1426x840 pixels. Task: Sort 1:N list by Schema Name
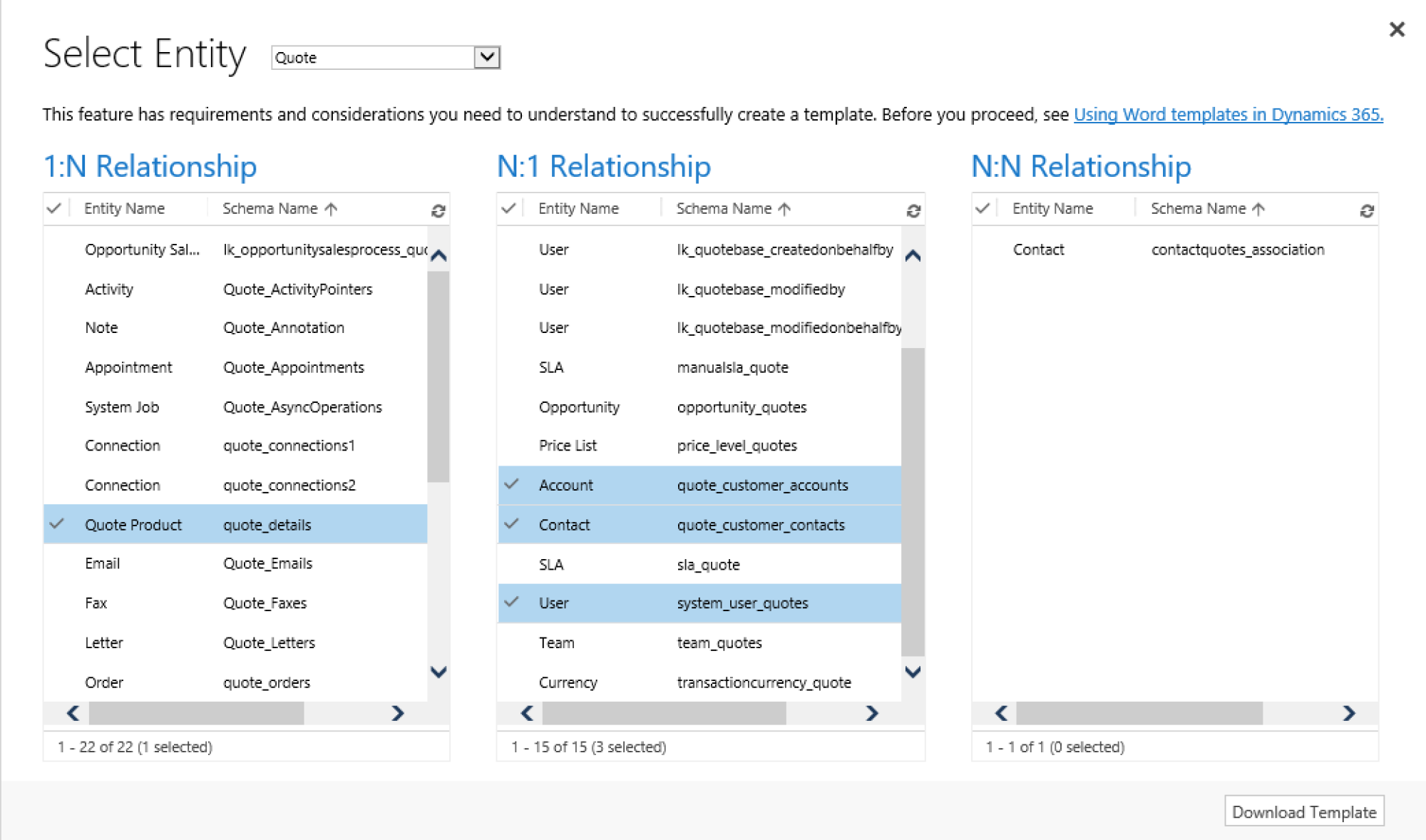pos(279,208)
